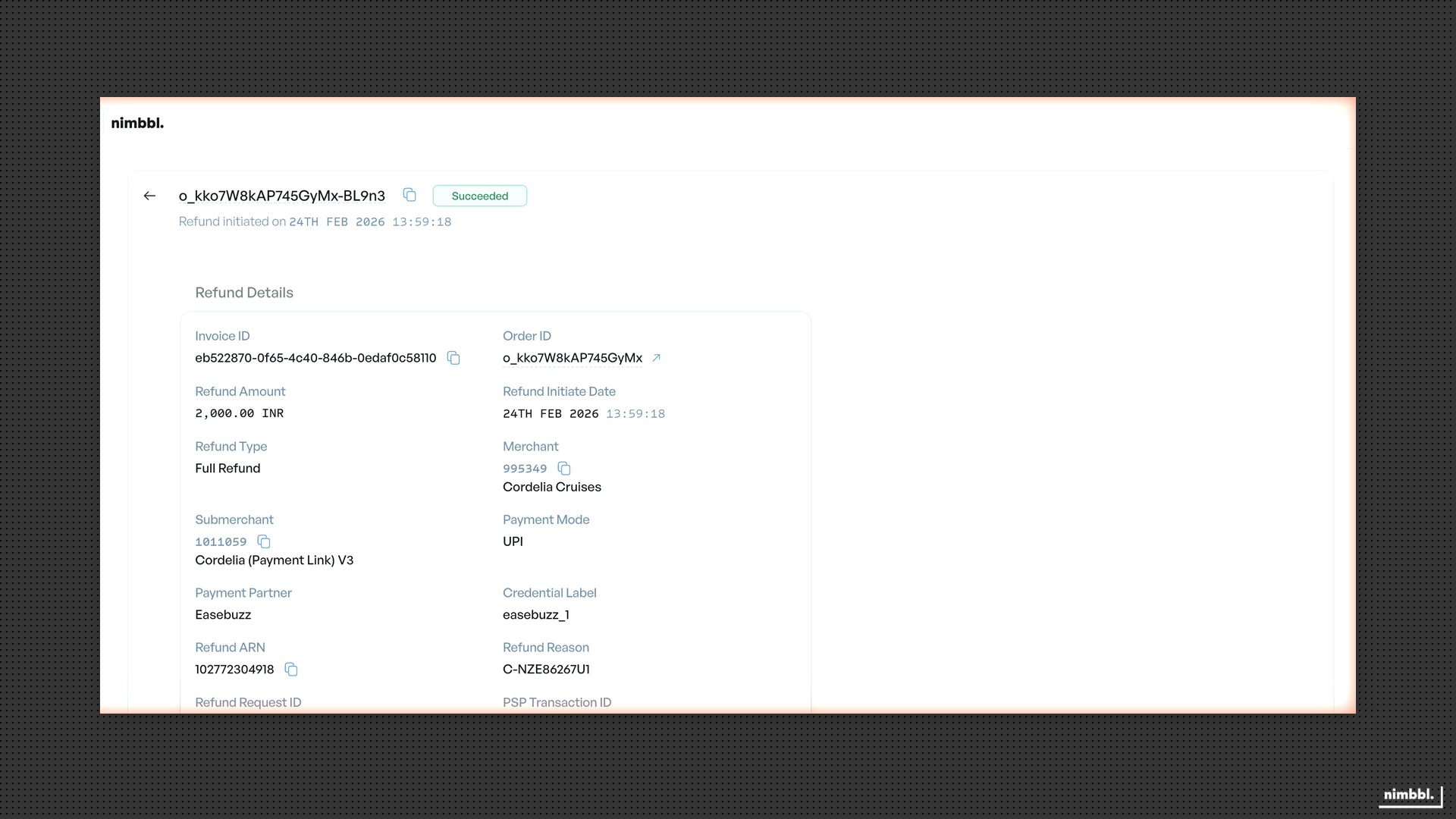Click the nimbbl logo in the header
The width and height of the screenshot is (1456, 819).
point(137,123)
